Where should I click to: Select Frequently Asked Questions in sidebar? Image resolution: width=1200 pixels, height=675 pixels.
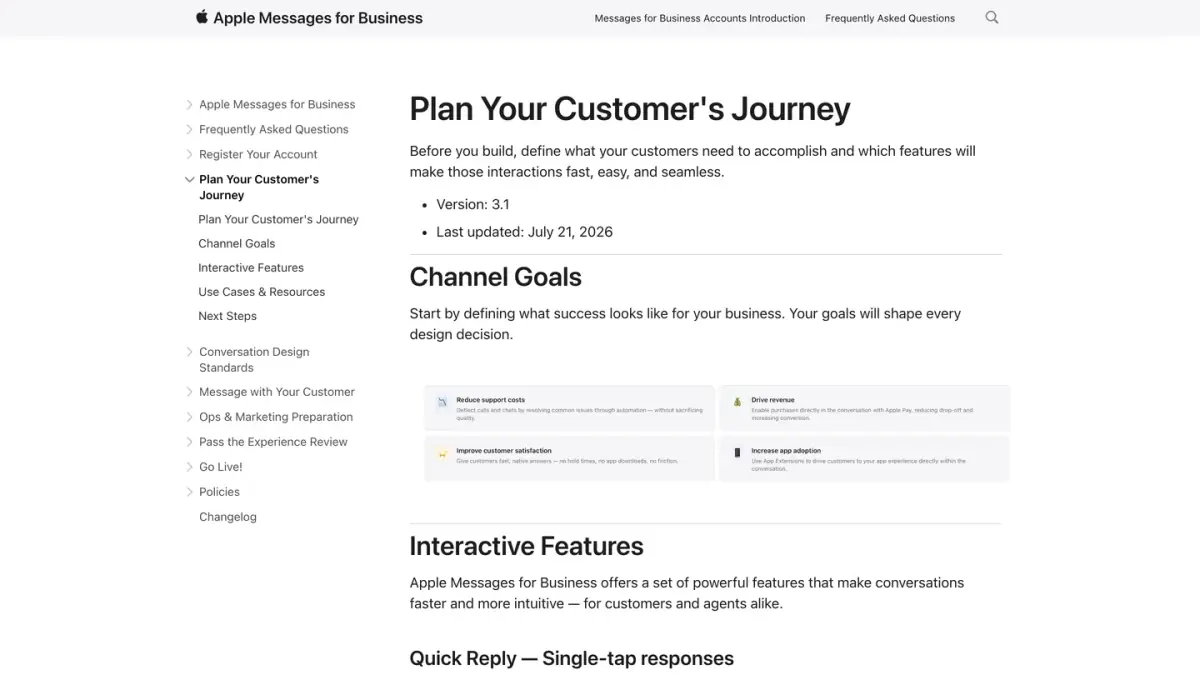[274, 129]
